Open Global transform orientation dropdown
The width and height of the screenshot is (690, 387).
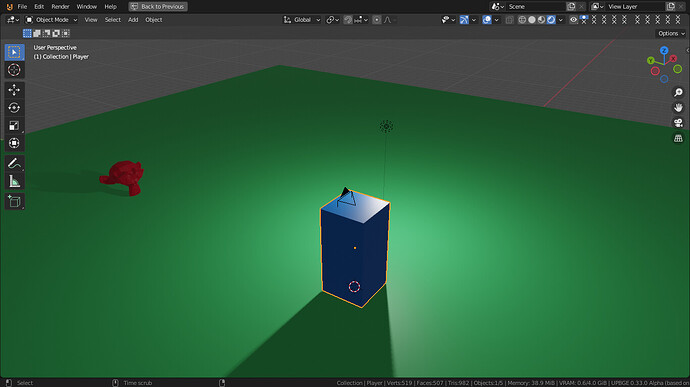[x=301, y=20]
